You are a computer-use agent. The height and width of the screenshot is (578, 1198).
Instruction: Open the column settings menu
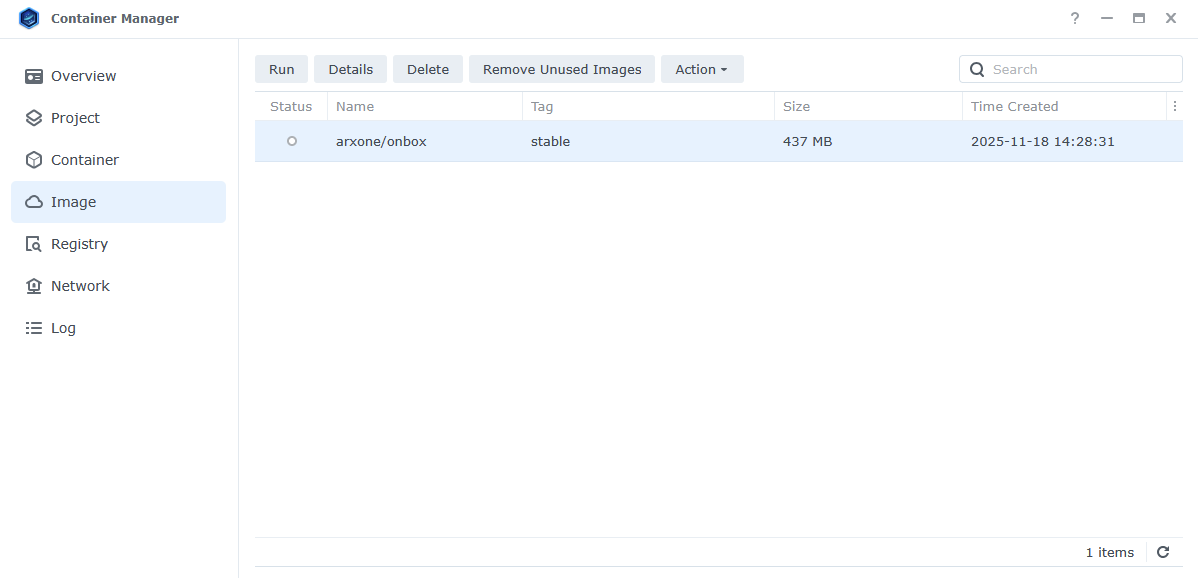pos(1175,106)
